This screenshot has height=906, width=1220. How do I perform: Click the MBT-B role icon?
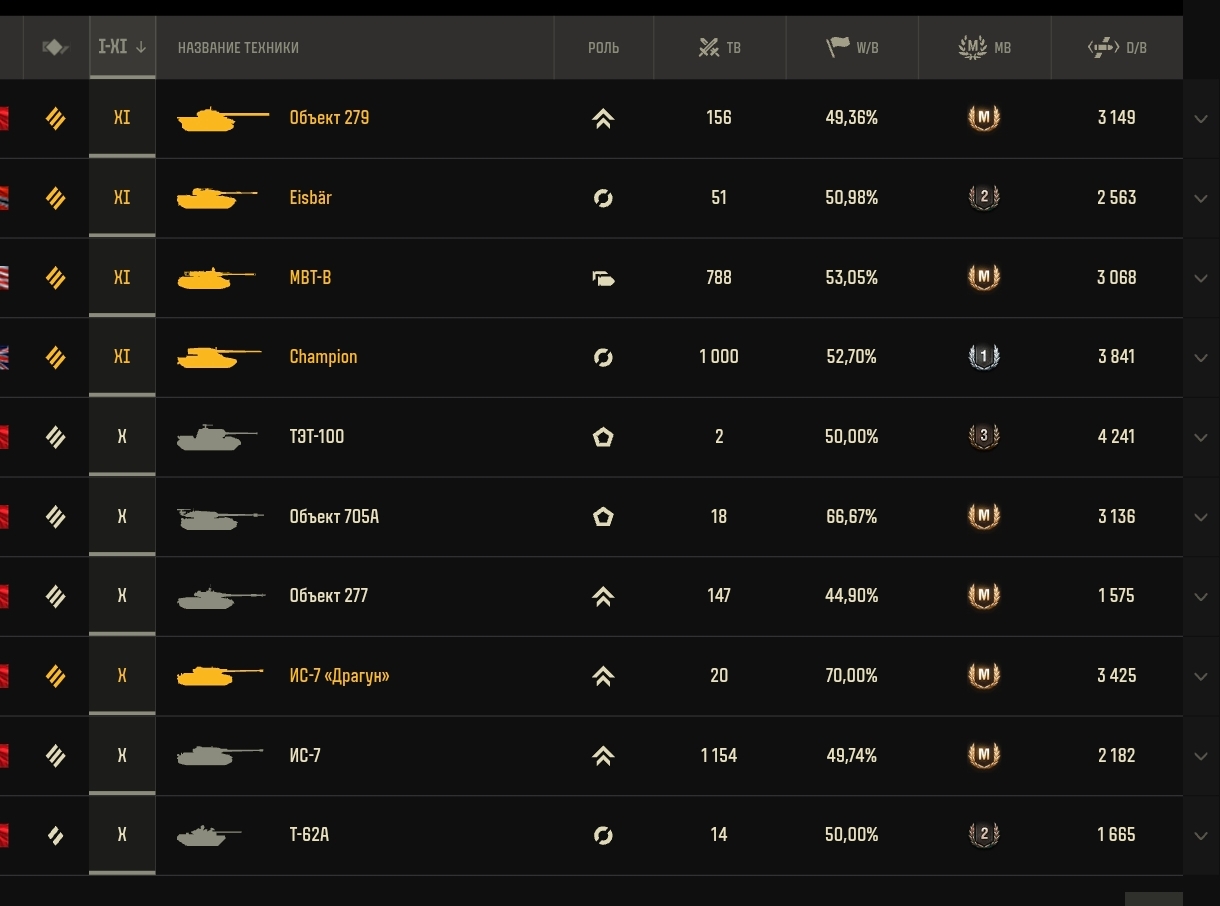coord(603,278)
